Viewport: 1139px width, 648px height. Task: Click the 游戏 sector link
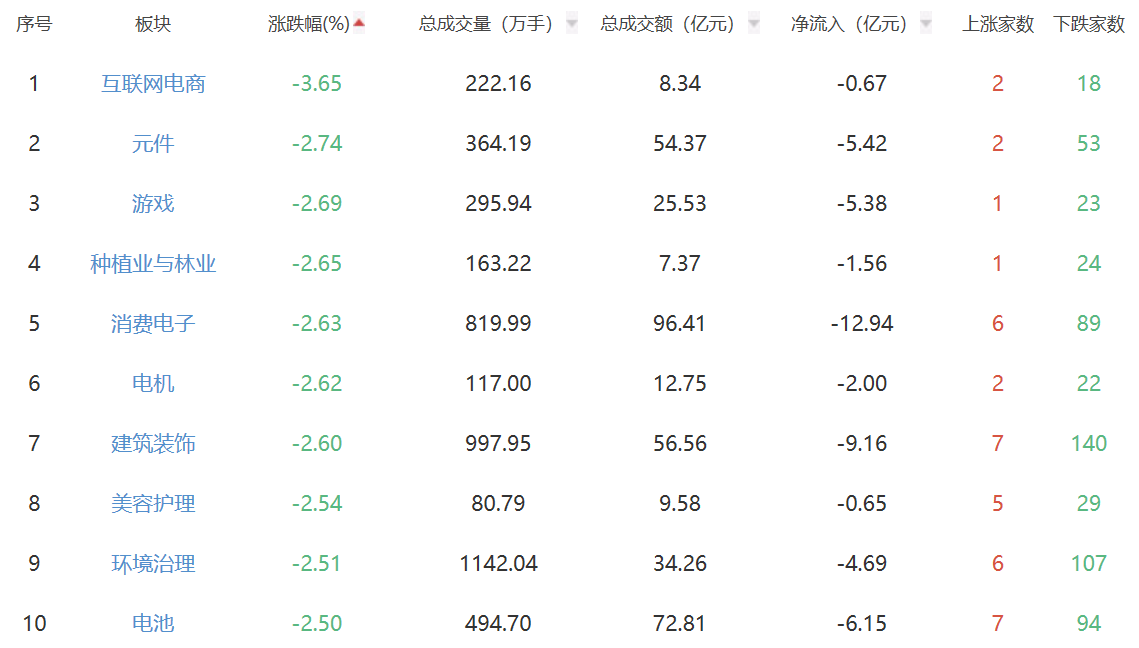click(153, 204)
